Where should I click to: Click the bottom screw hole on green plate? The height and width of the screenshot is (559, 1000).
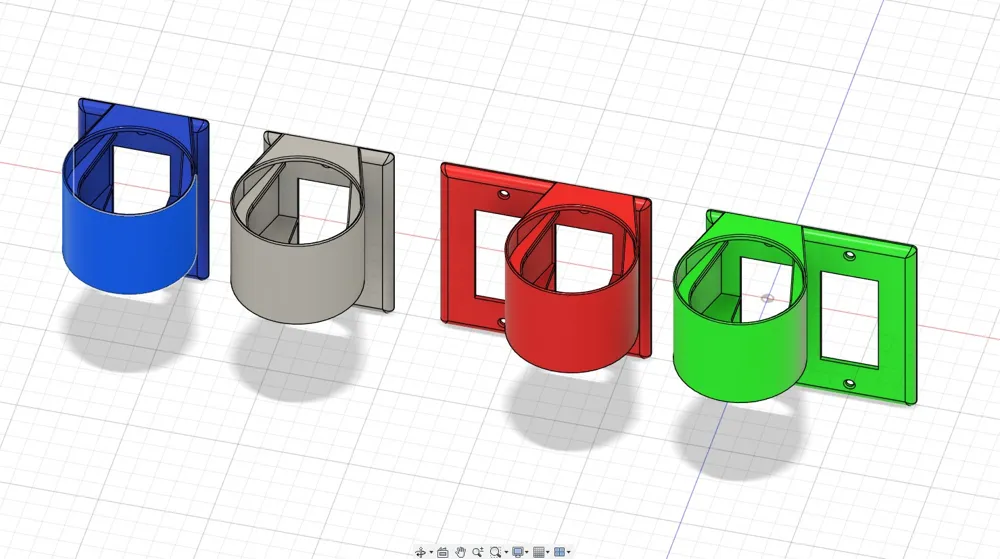click(x=849, y=384)
